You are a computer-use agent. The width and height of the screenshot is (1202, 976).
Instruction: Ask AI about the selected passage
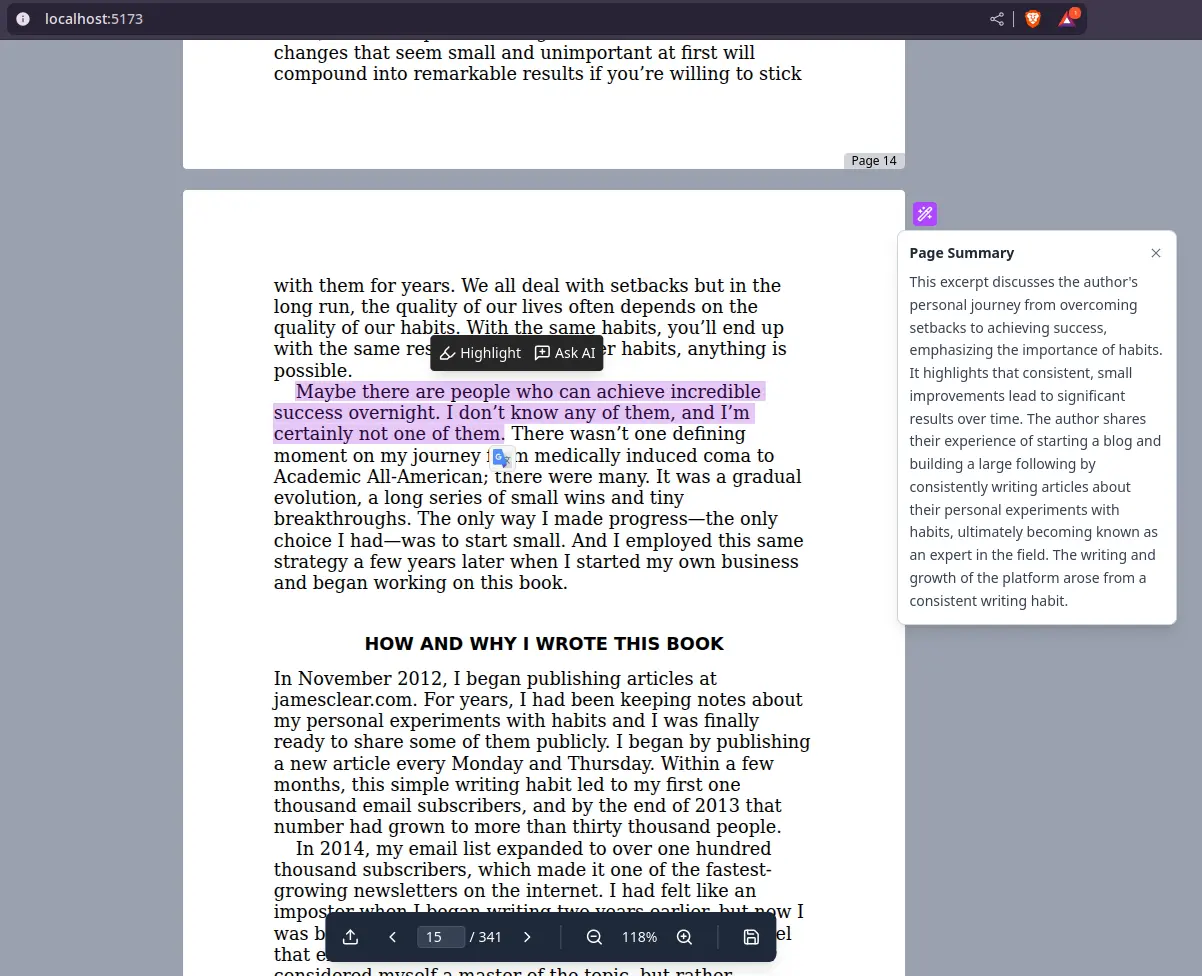[x=565, y=352]
